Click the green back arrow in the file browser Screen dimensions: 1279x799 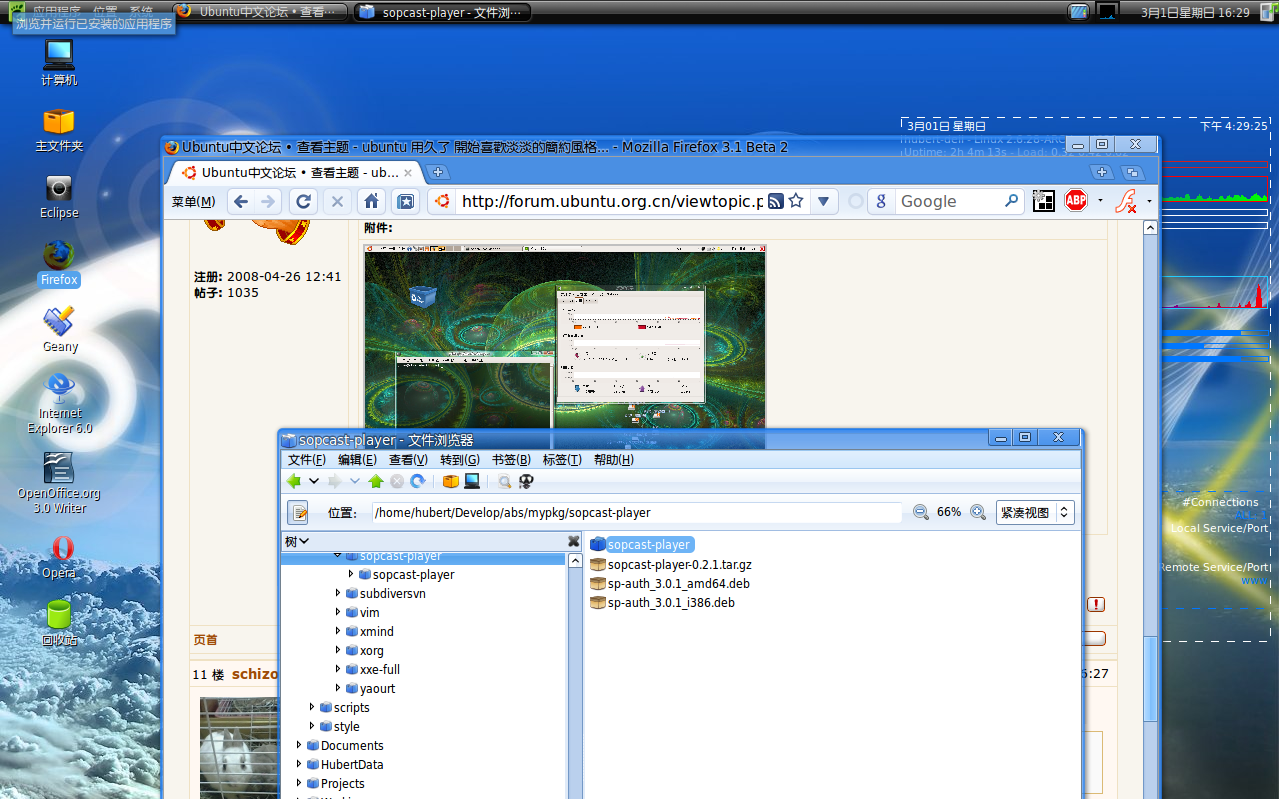click(x=294, y=481)
